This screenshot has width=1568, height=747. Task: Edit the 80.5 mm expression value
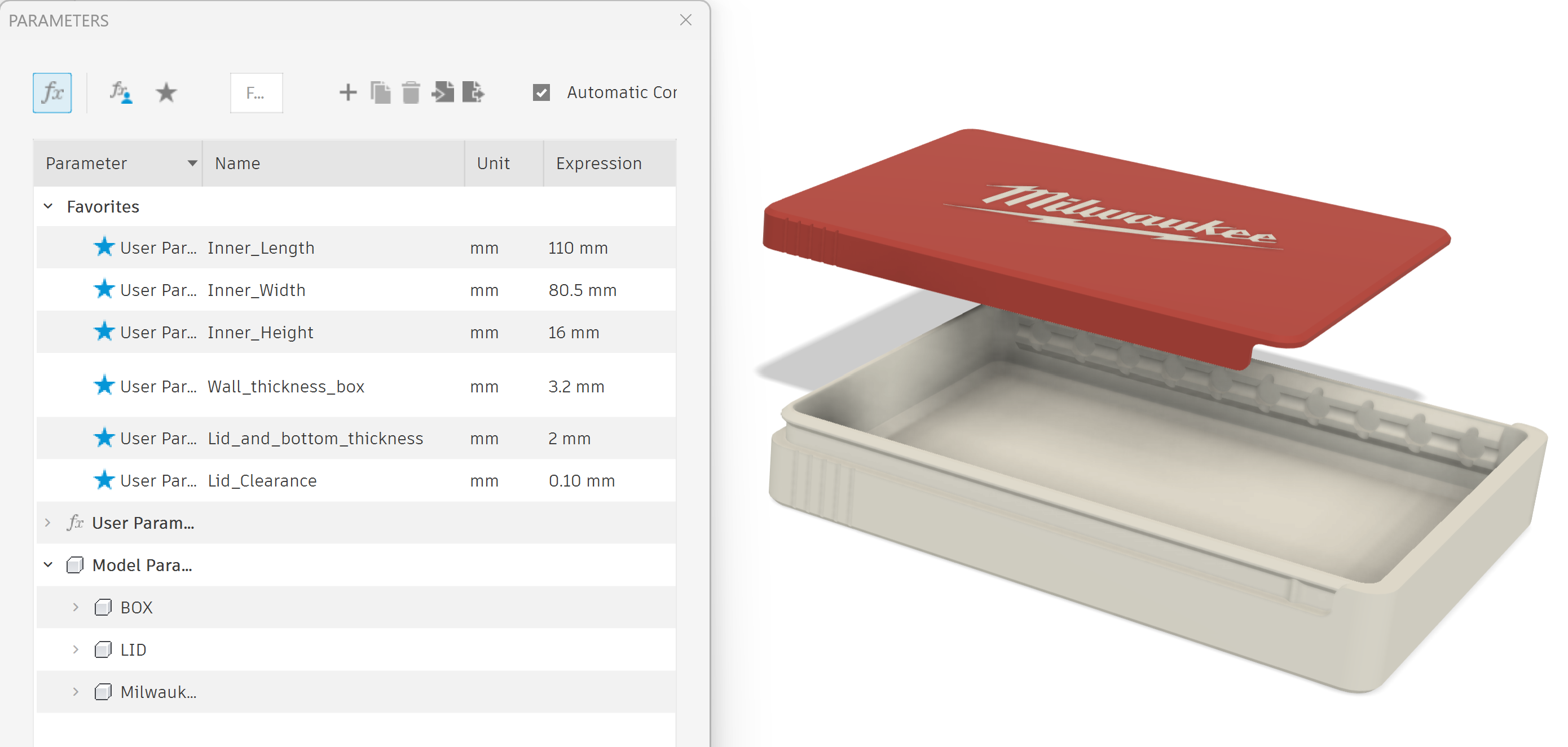[x=583, y=290]
